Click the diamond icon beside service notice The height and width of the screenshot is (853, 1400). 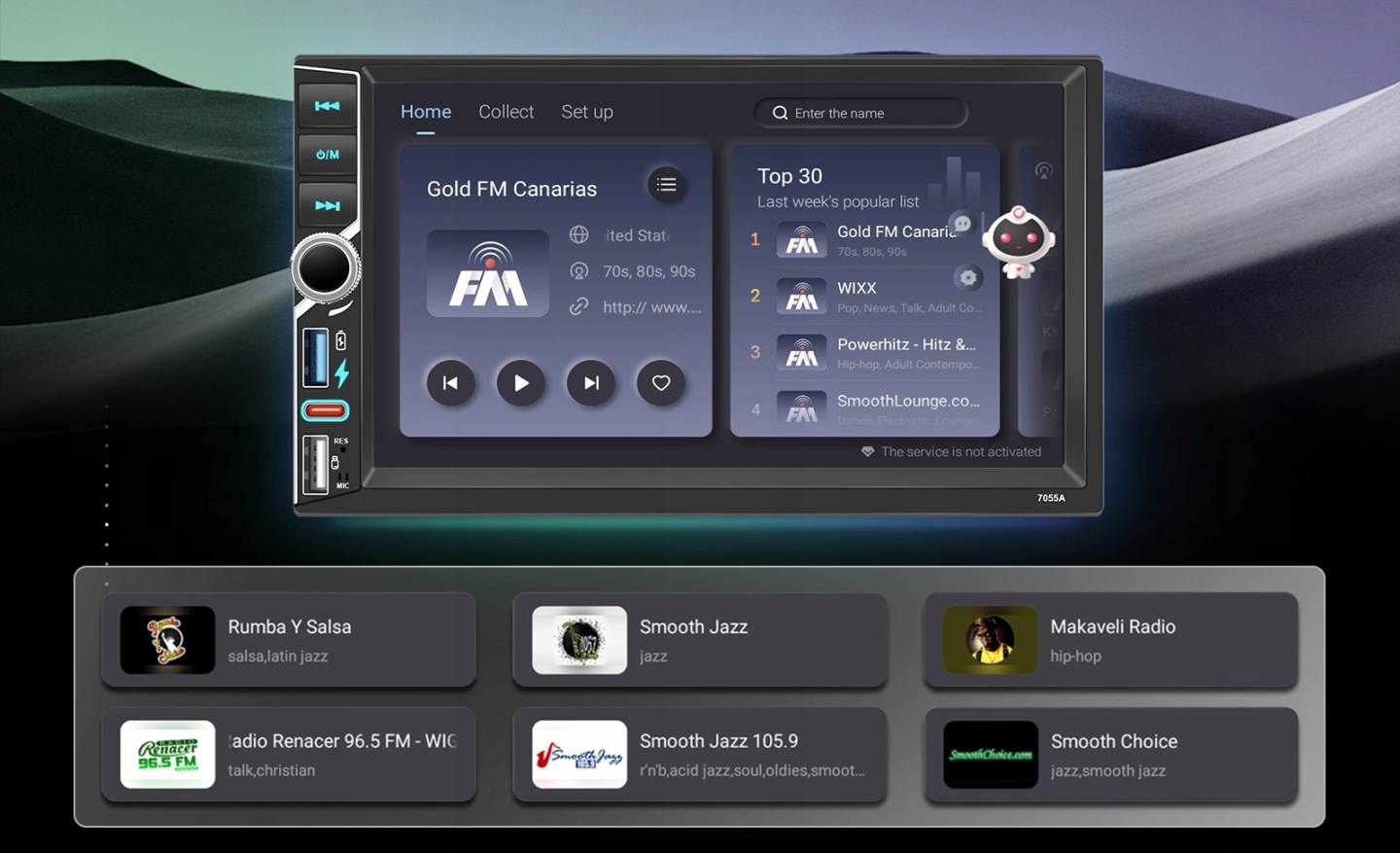[867, 451]
